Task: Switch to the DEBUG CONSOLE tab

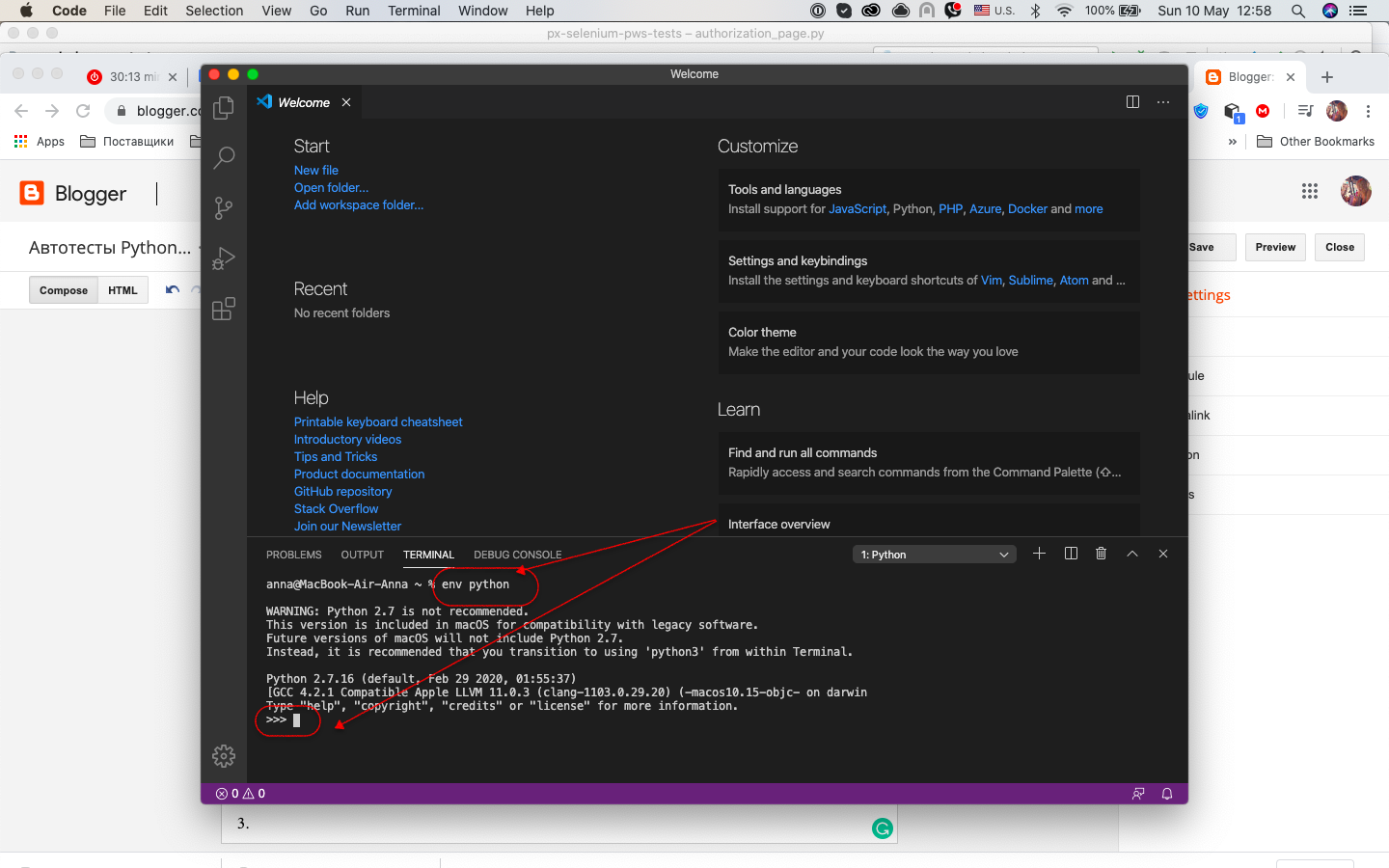Action: (518, 555)
